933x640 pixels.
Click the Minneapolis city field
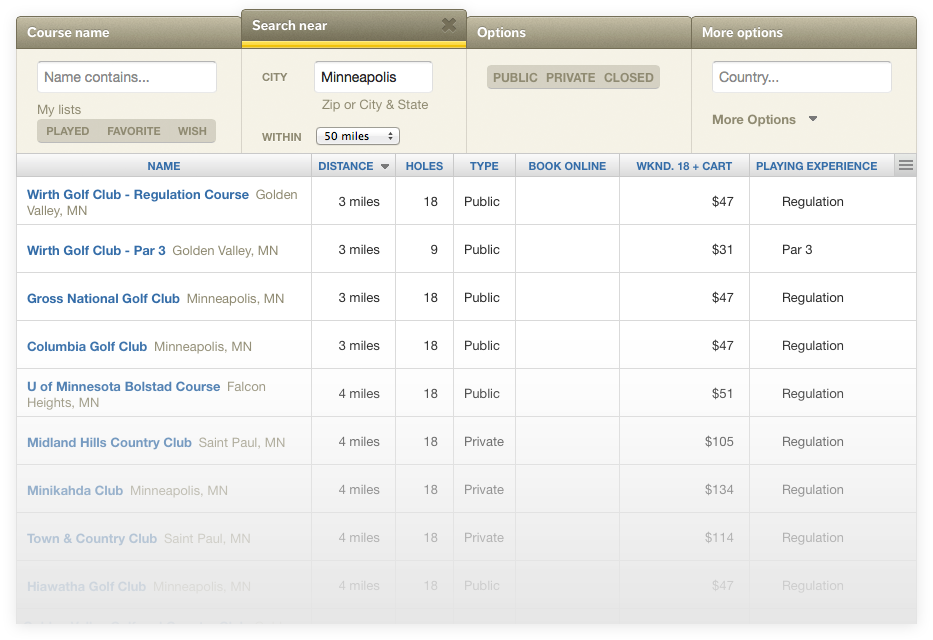372,76
